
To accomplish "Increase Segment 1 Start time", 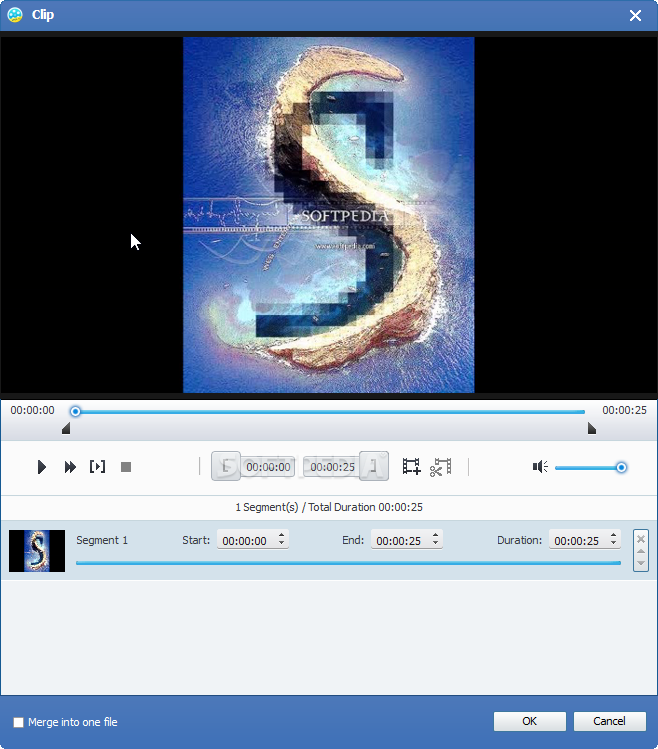I will pyautogui.click(x=281, y=535).
